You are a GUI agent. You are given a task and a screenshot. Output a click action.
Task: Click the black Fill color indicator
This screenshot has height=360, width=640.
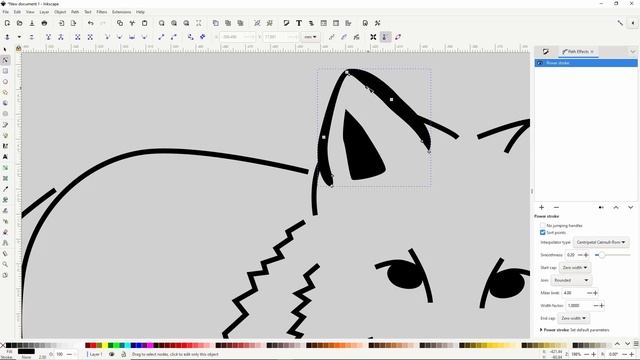pos(26,351)
